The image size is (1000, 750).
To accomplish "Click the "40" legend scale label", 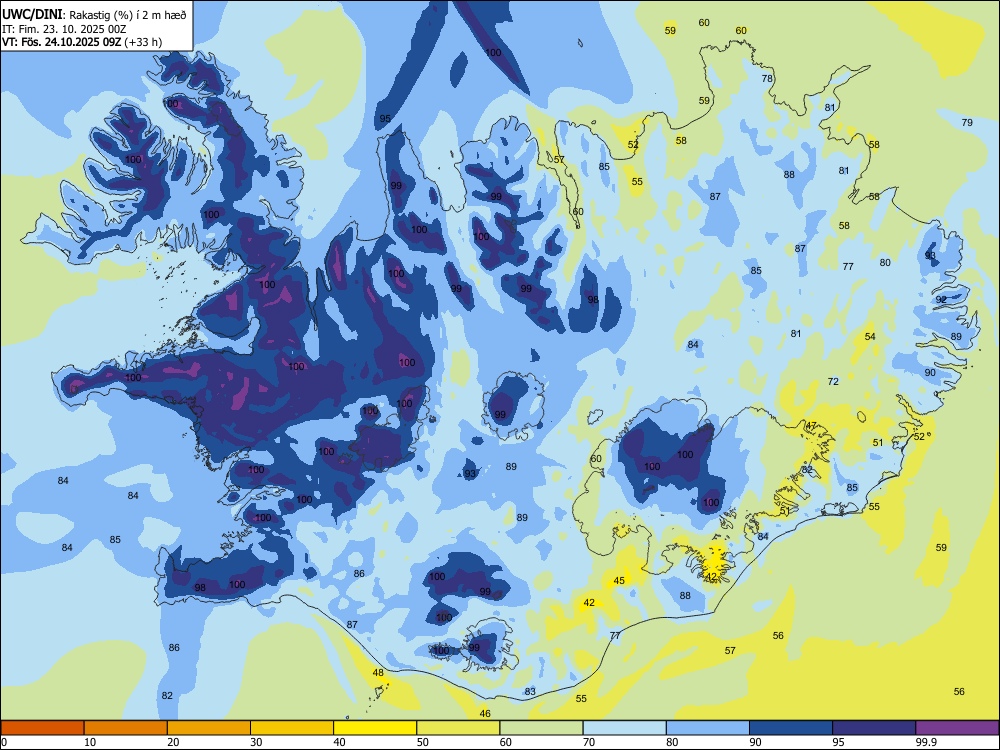I will coord(339,742).
